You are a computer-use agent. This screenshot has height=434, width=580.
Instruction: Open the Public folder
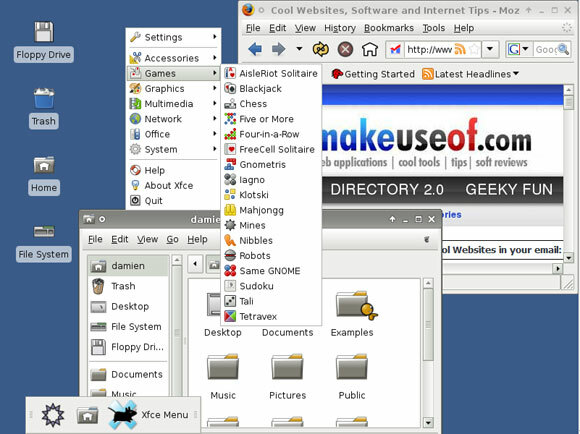352,377
